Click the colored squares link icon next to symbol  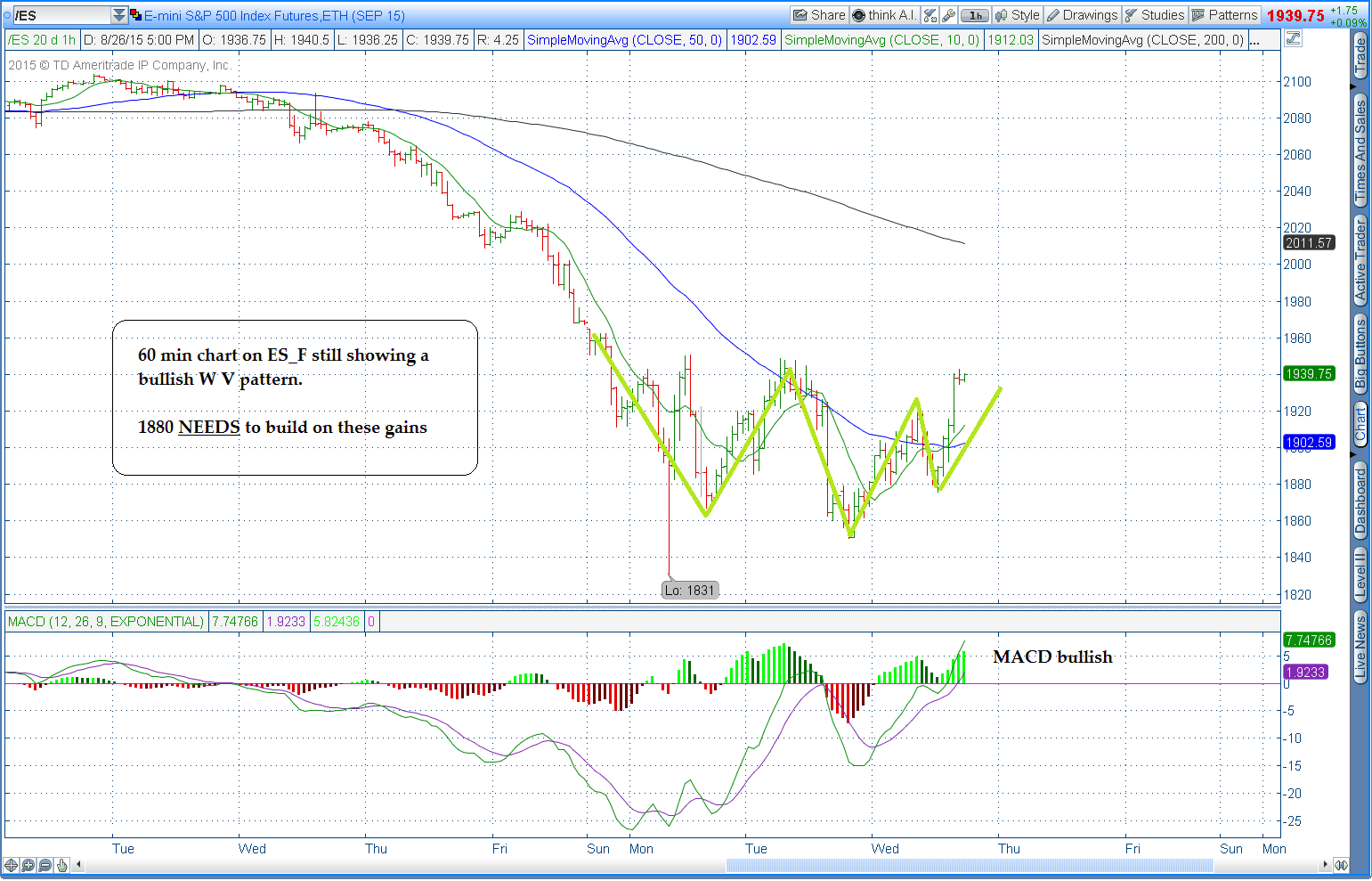pos(136,15)
